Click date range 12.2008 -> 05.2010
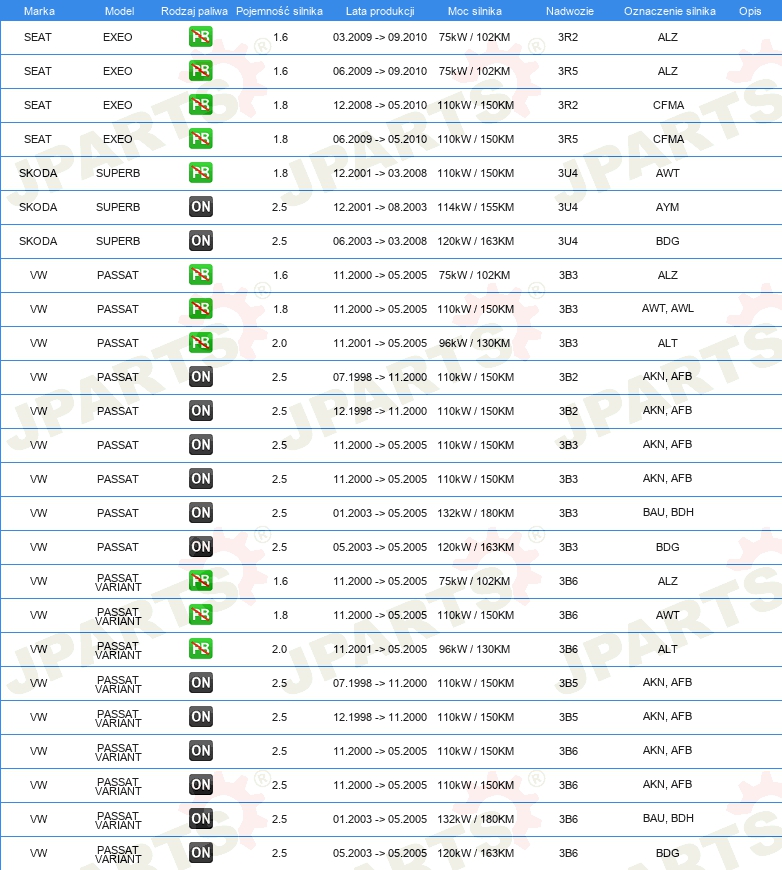782x870 pixels. point(380,105)
